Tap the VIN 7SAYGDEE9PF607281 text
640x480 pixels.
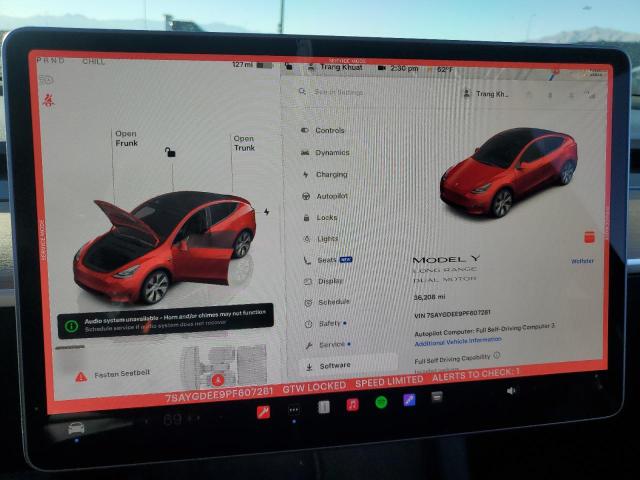click(x=452, y=314)
